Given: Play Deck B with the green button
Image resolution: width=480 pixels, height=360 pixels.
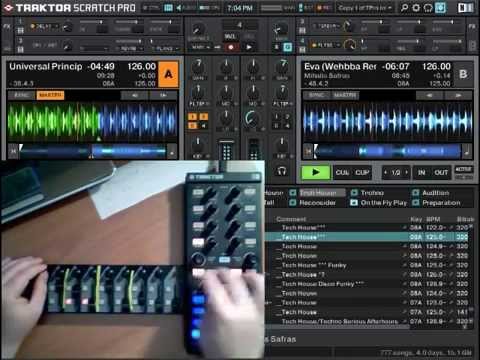Looking at the screenshot, I should point(315,172).
